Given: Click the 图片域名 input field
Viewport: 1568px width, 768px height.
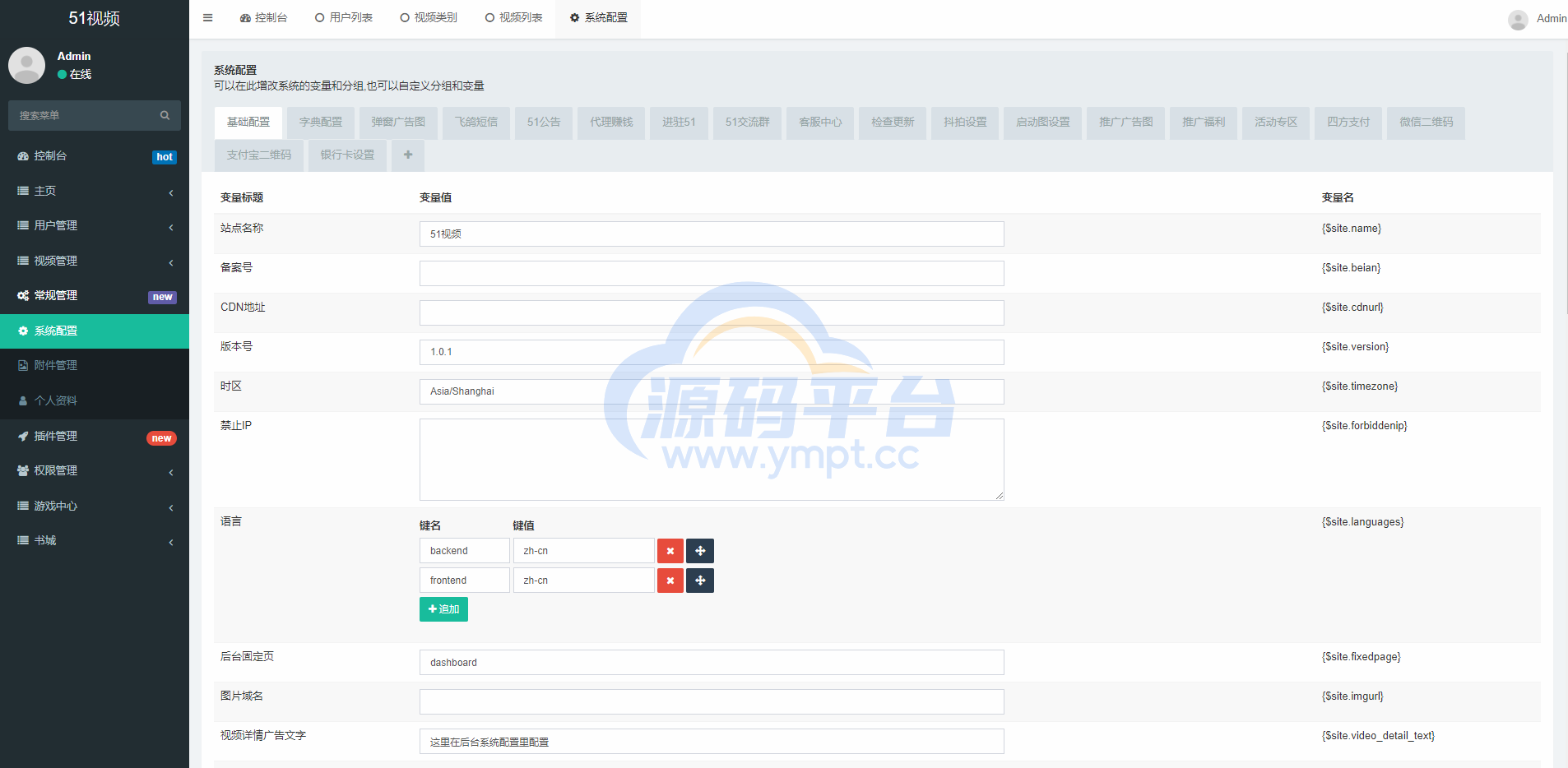Looking at the screenshot, I should (712, 702).
